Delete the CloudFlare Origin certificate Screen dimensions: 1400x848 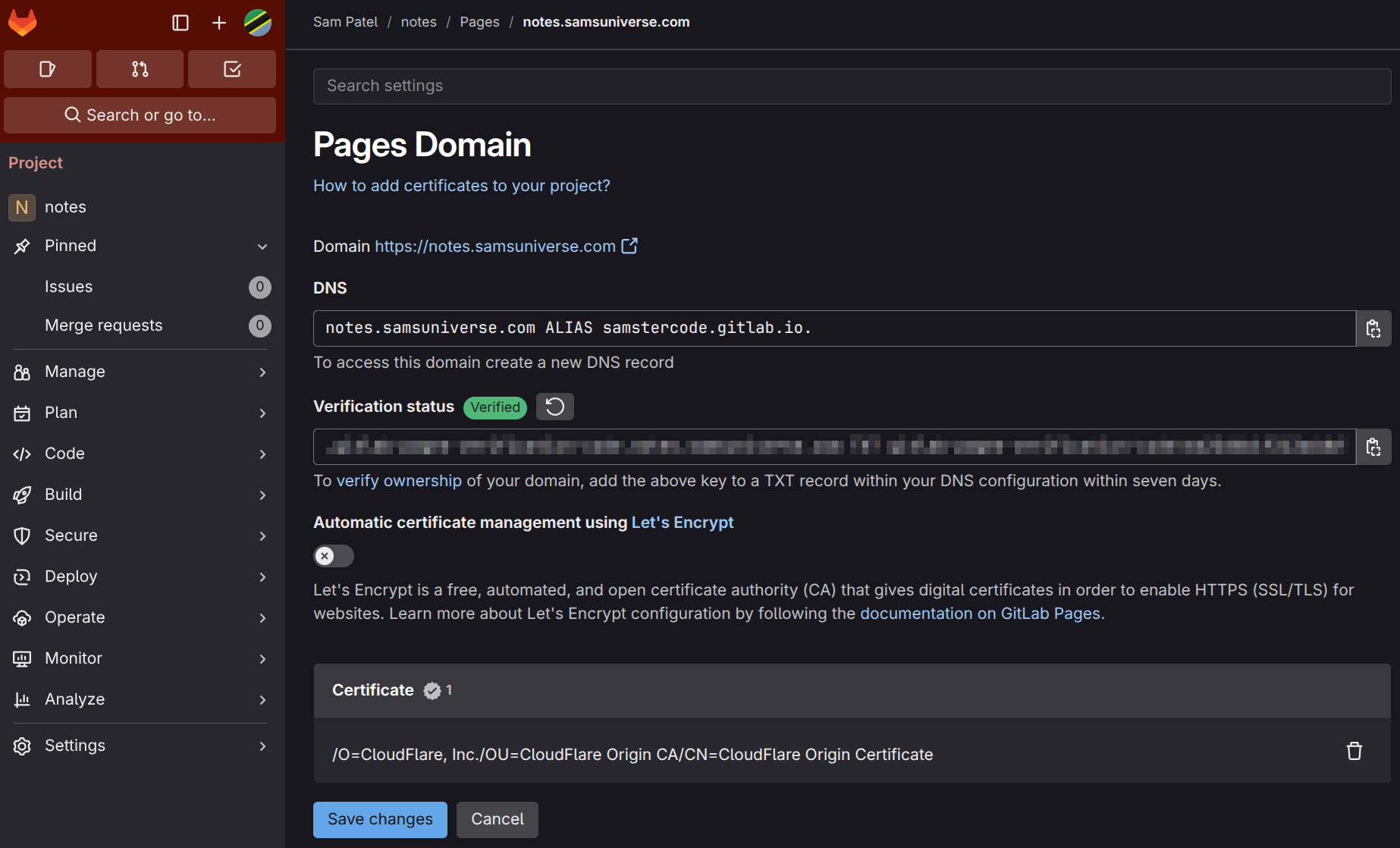tap(1354, 751)
